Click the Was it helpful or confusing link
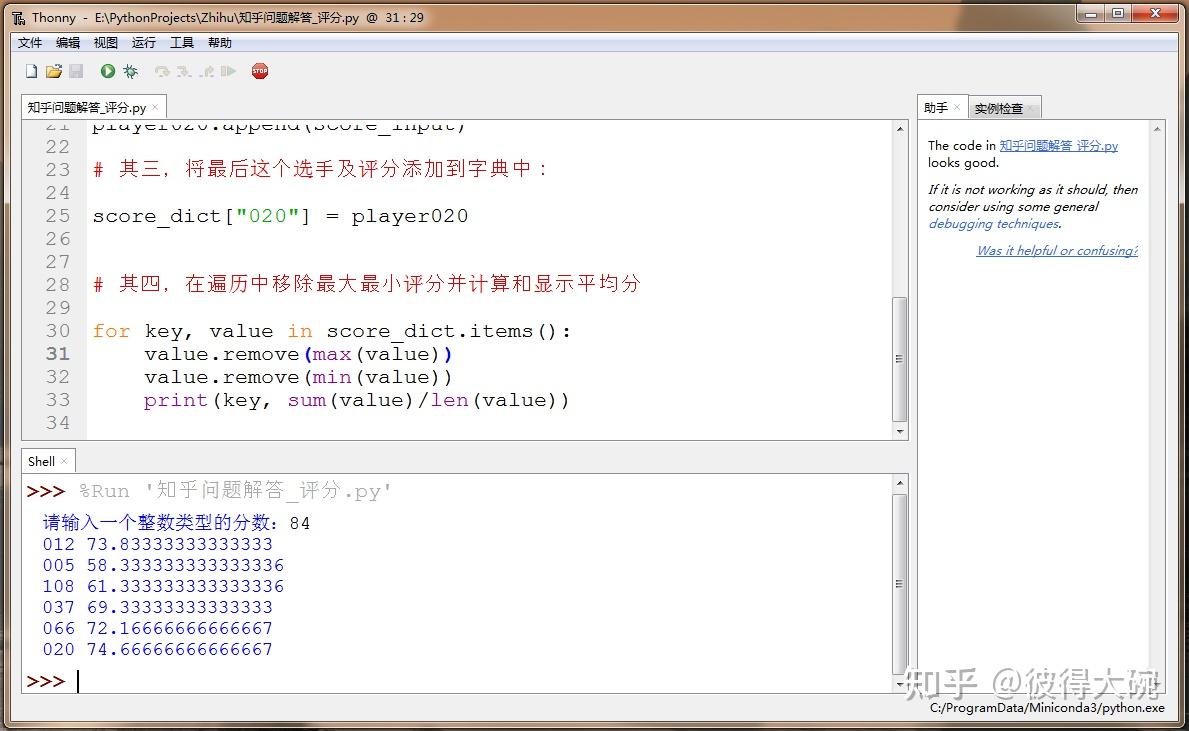Image resolution: width=1189 pixels, height=731 pixels. (1057, 250)
